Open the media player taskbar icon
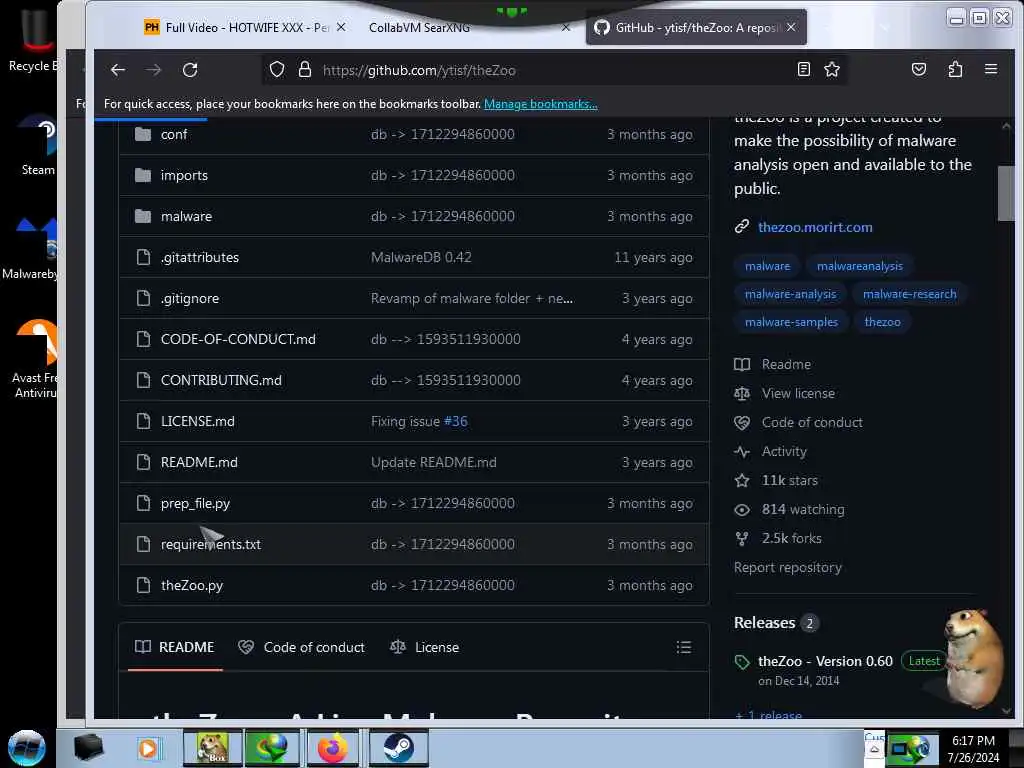The height and width of the screenshot is (768, 1024). [x=148, y=748]
